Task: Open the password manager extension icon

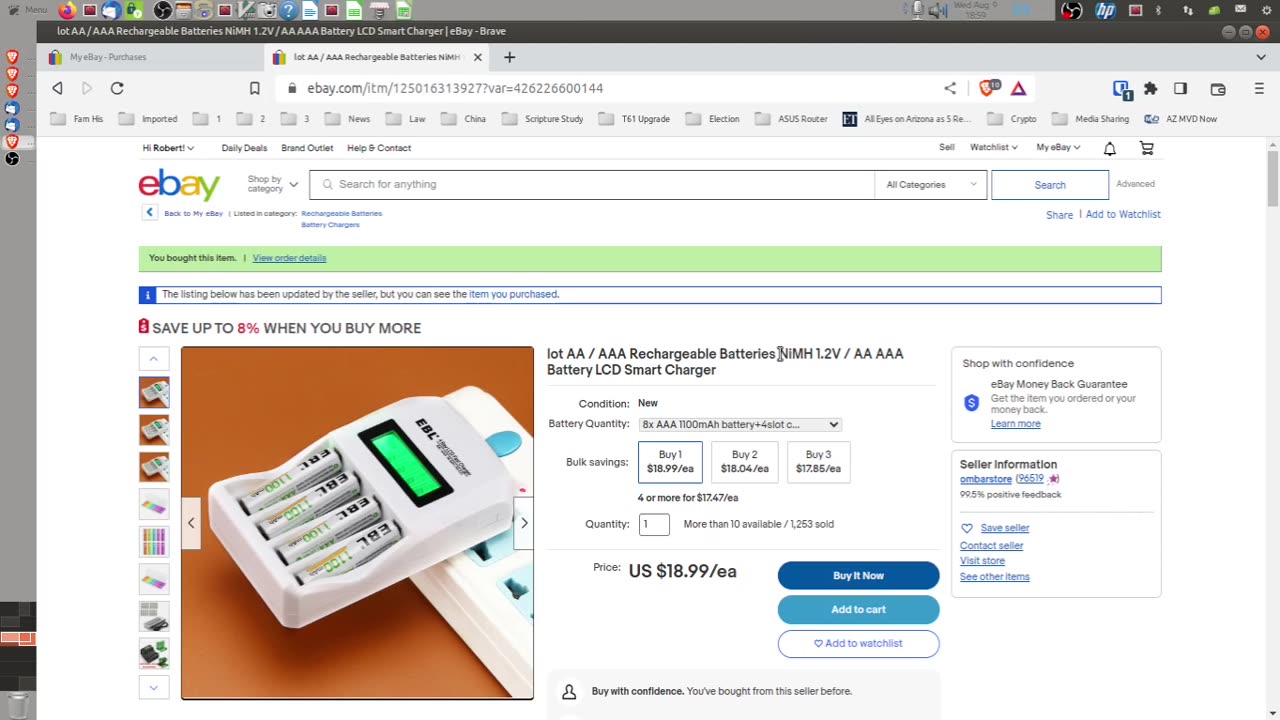Action: coord(1122,89)
